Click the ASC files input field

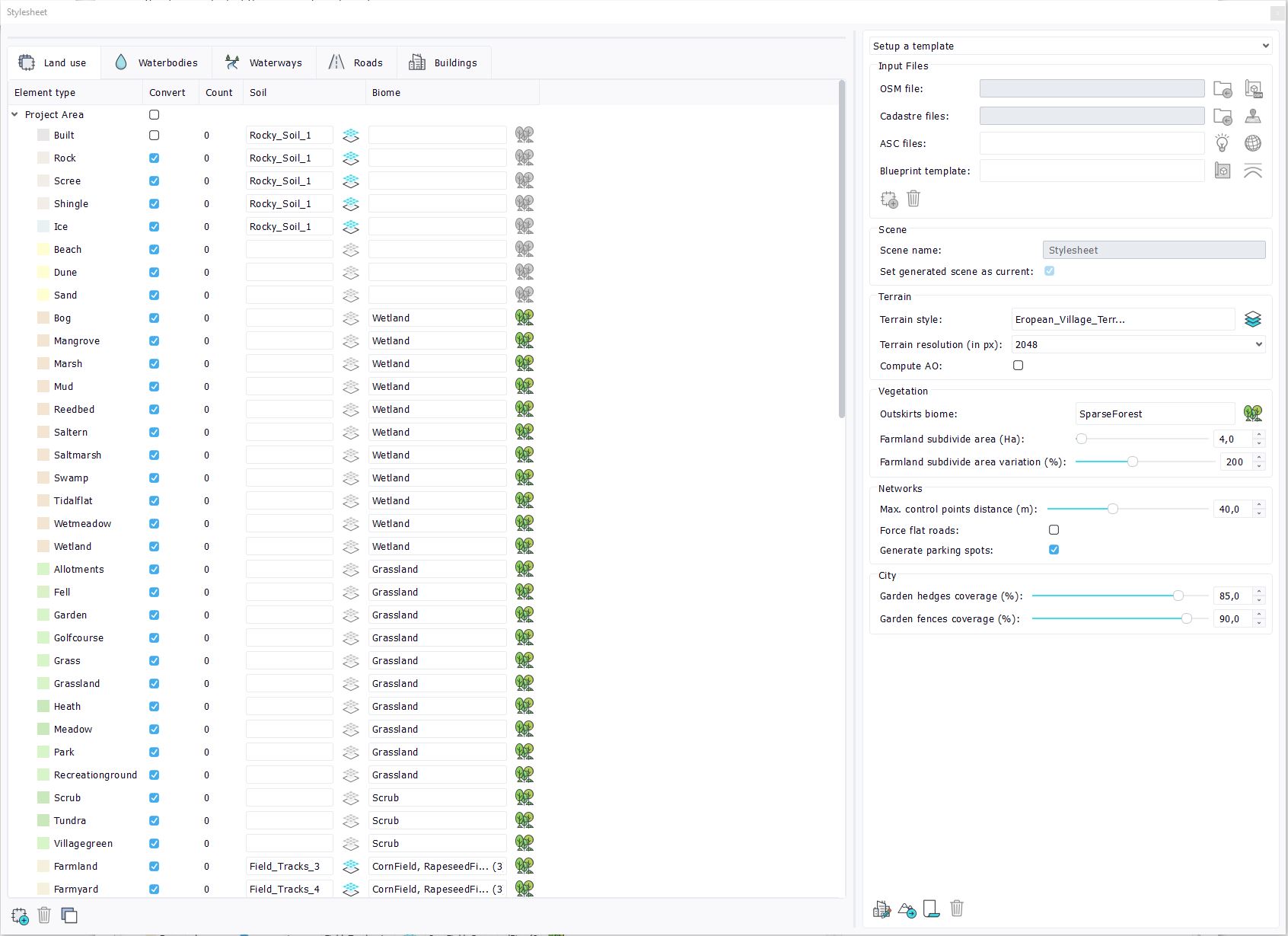[x=1091, y=144]
